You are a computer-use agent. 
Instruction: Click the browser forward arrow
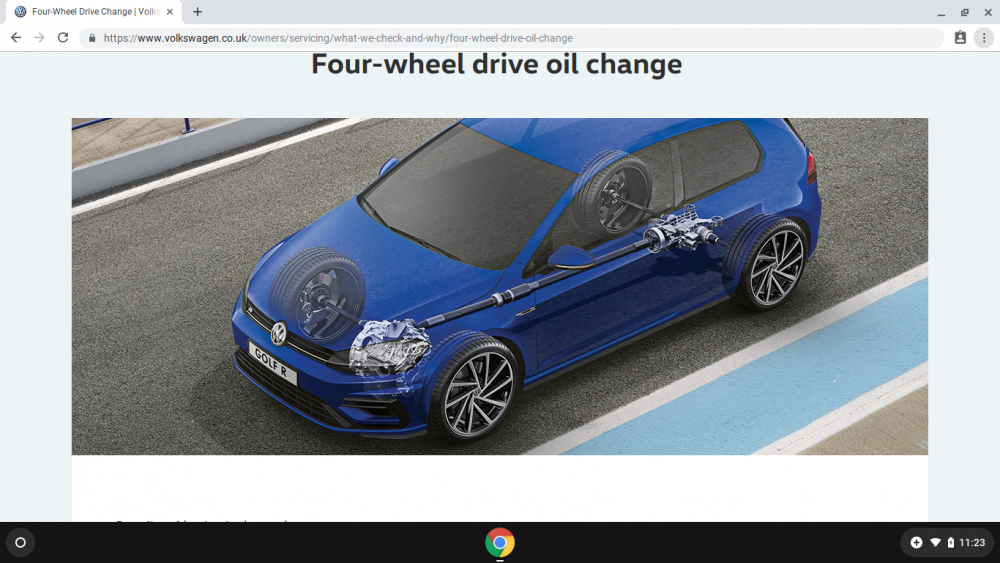[40, 38]
